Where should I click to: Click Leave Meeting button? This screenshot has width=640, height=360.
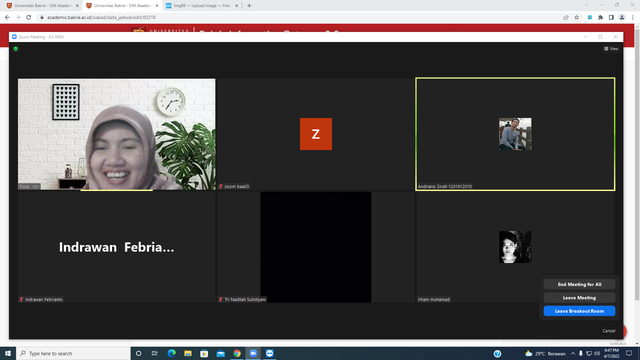(x=579, y=298)
